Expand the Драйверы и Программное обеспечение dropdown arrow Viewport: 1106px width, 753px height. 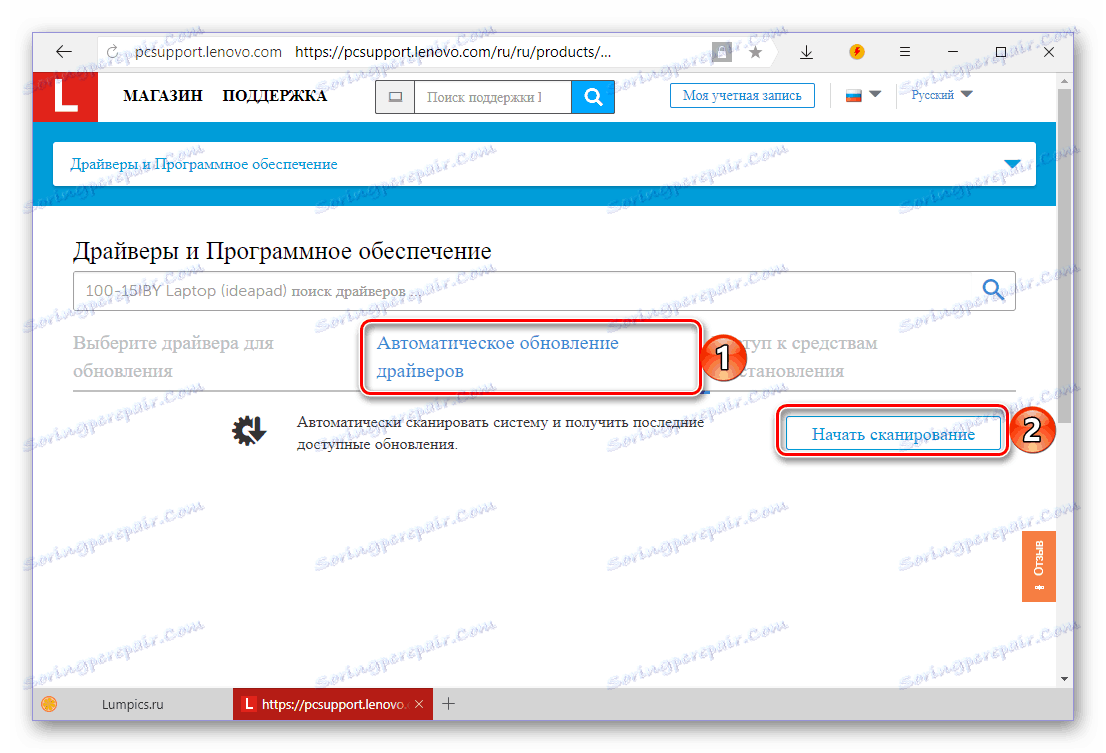1012,164
